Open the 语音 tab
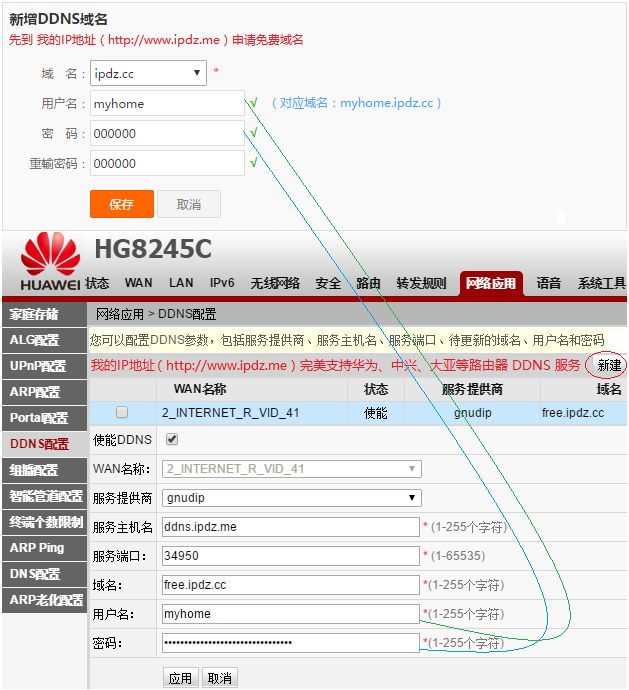629x690 pixels. coord(548,283)
